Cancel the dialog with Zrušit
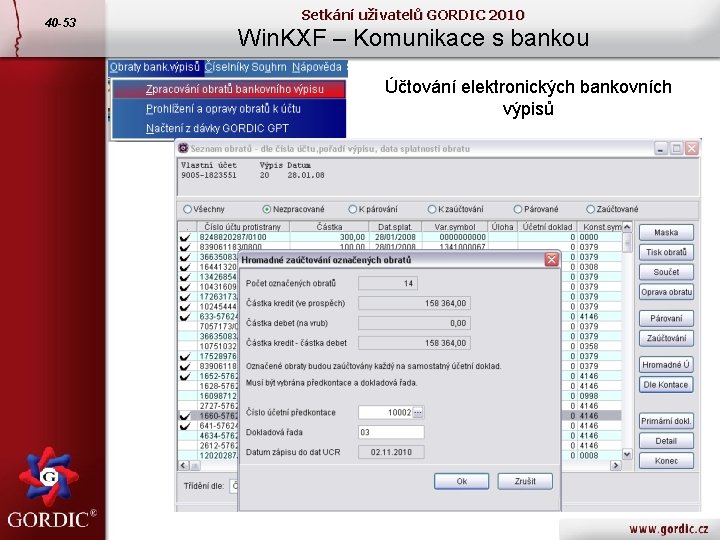This screenshot has width=720, height=540. [525, 481]
